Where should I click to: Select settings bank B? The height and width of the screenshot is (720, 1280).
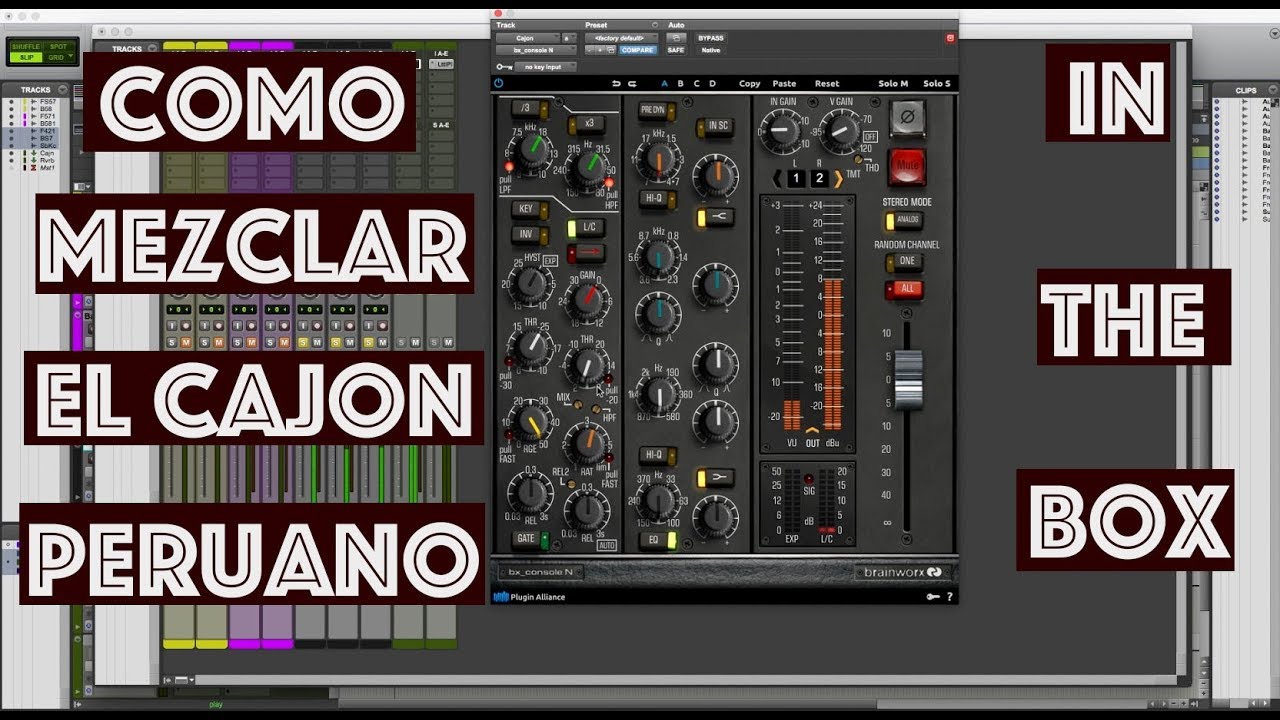coord(682,83)
